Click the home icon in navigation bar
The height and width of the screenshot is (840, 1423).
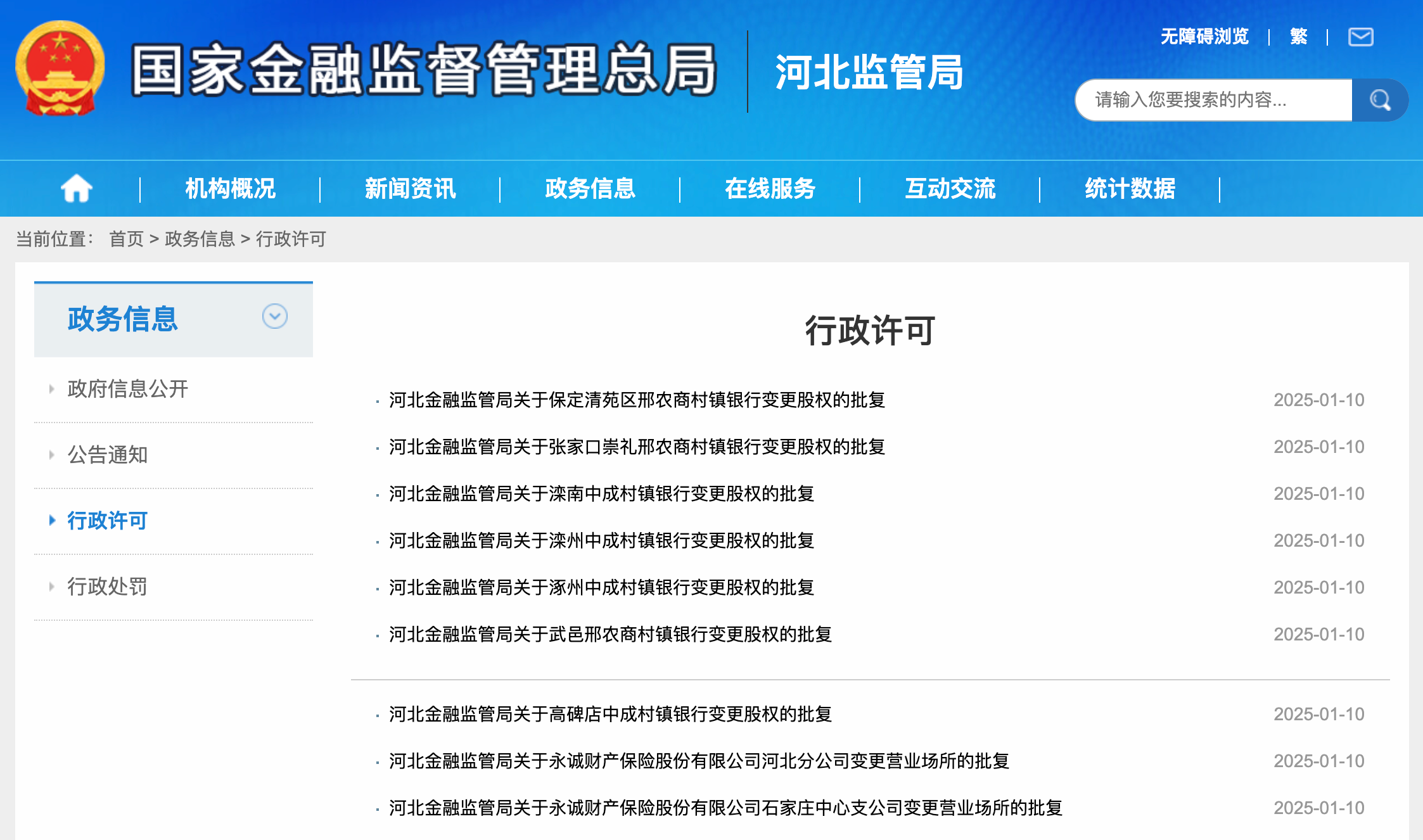77,189
